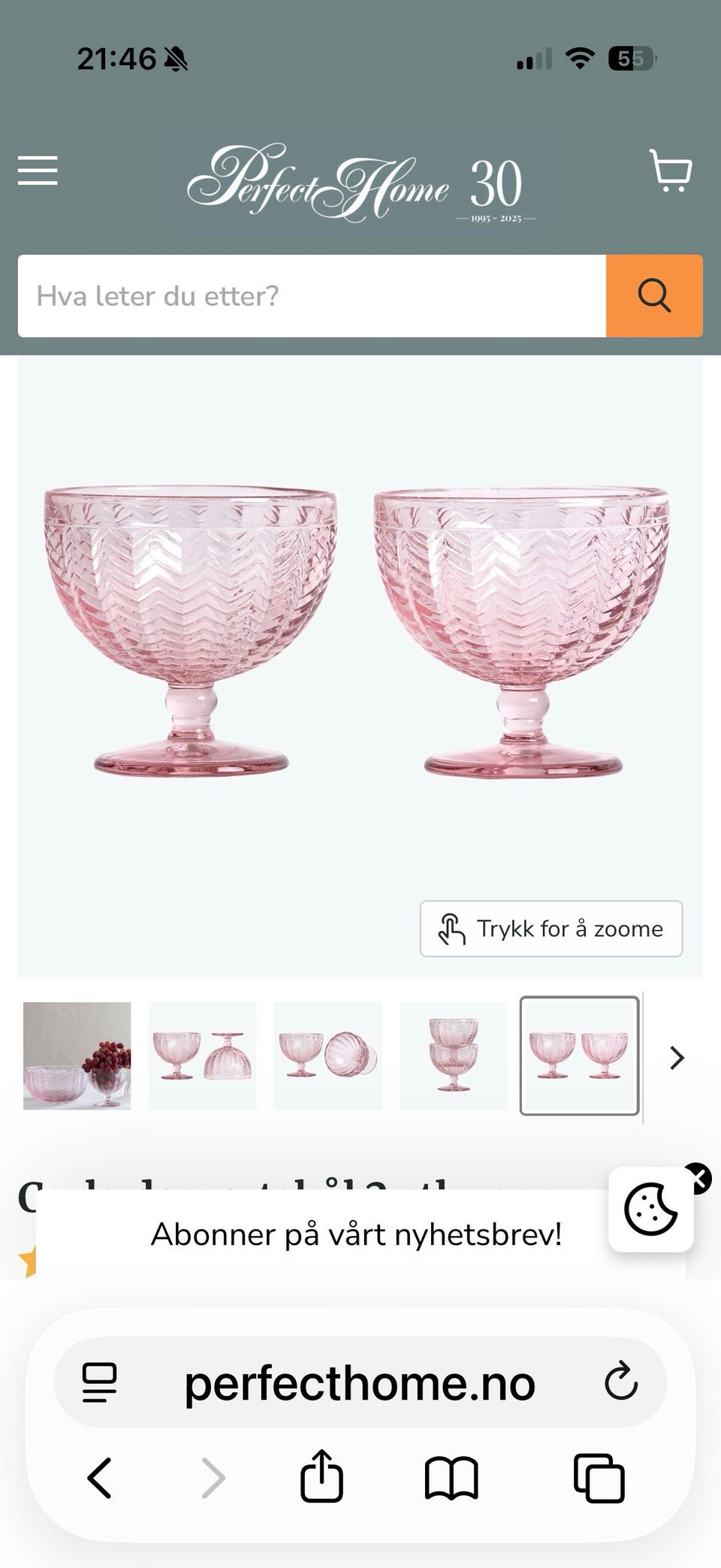Viewport: 721px width, 1568px height.
Task: Select thumbnail with two stacked bowls
Action: (x=454, y=1056)
